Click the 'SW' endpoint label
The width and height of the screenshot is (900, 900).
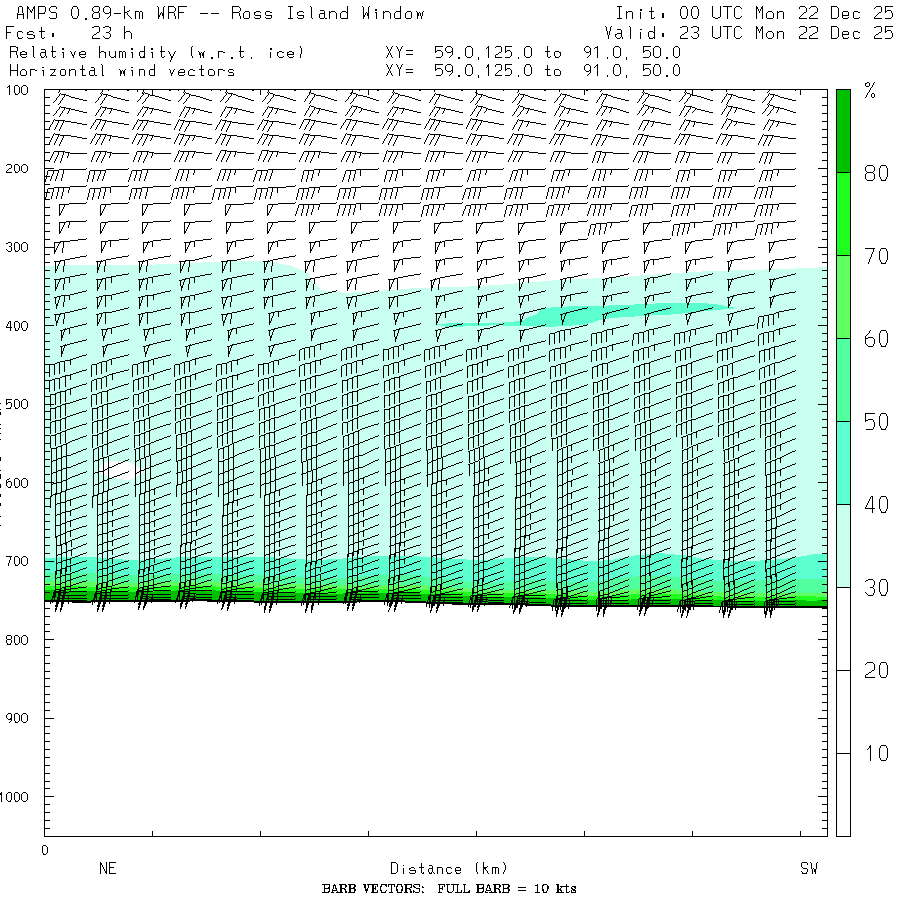pyautogui.click(x=809, y=868)
